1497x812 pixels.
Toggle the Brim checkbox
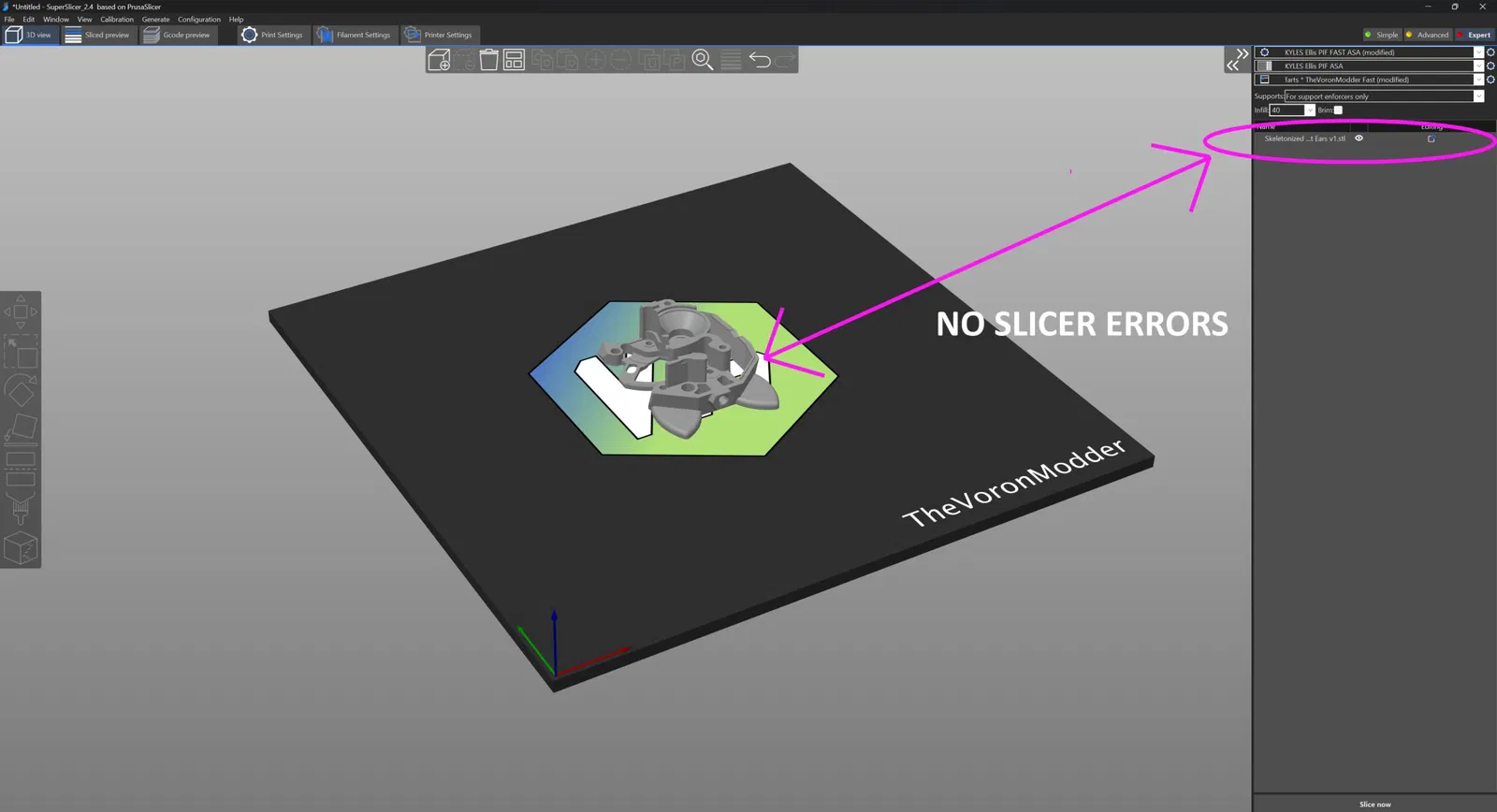tap(1338, 110)
